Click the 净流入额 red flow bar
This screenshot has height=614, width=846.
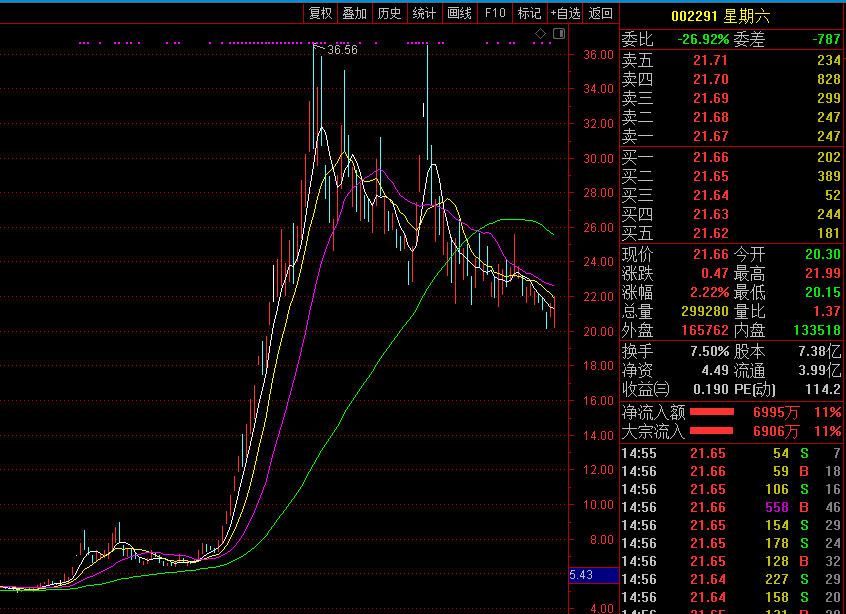(x=713, y=412)
